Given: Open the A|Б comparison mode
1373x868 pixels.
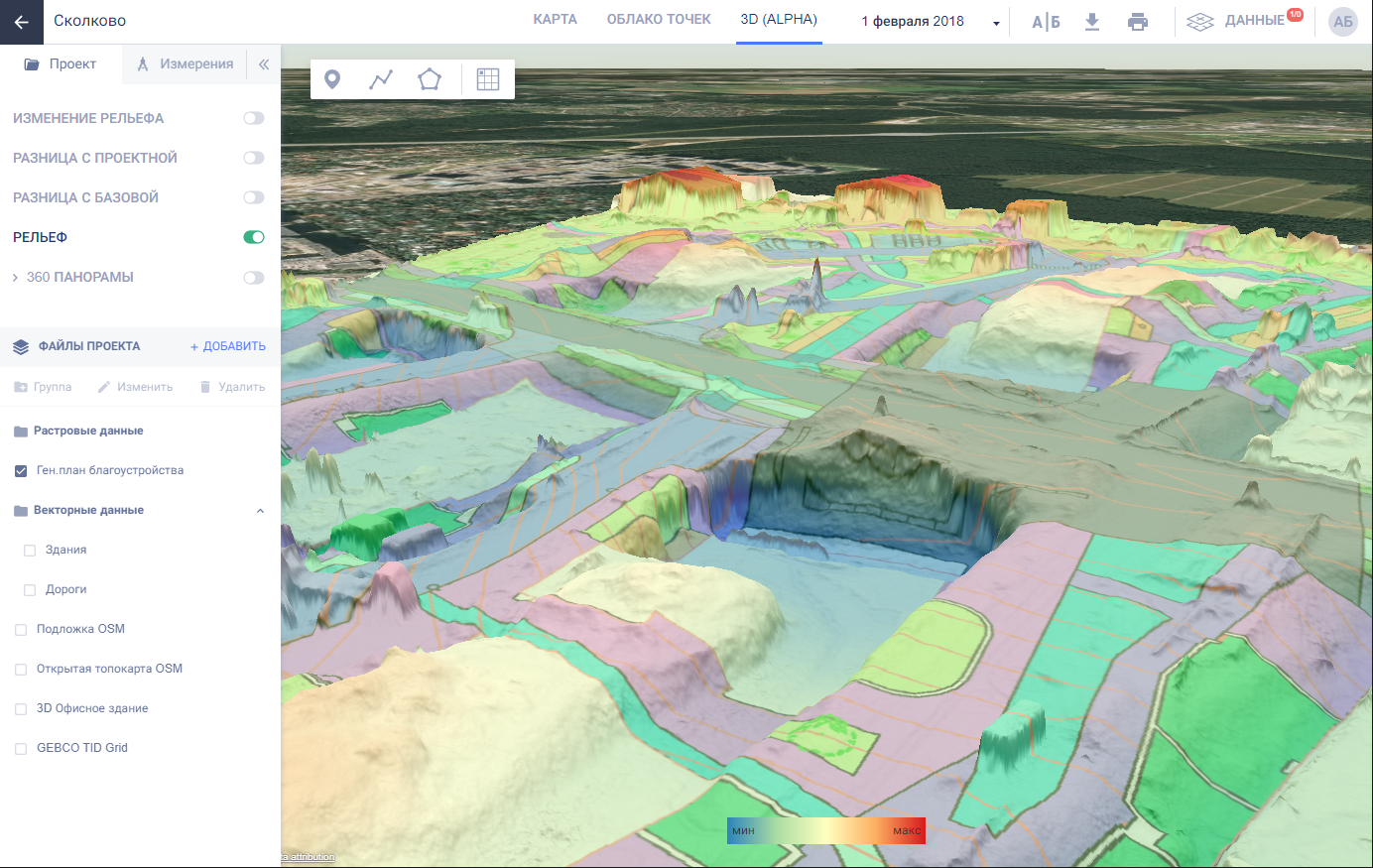Looking at the screenshot, I should point(1046,22).
